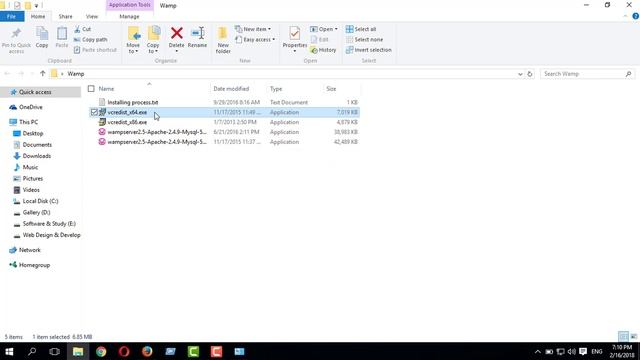
Task: Click Wamp in the address bar
Action: tap(76, 74)
